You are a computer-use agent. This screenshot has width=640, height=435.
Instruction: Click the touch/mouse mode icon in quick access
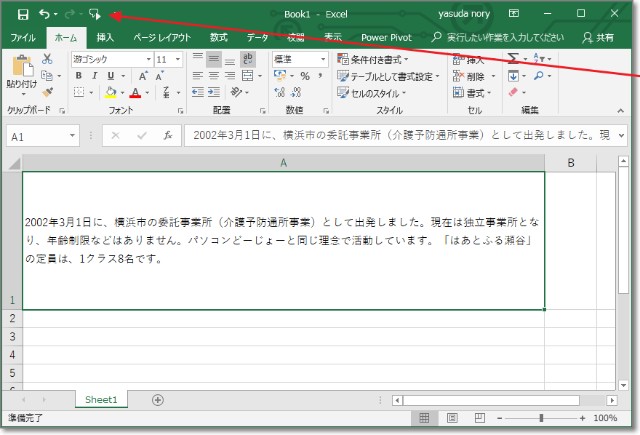click(x=95, y=14)
